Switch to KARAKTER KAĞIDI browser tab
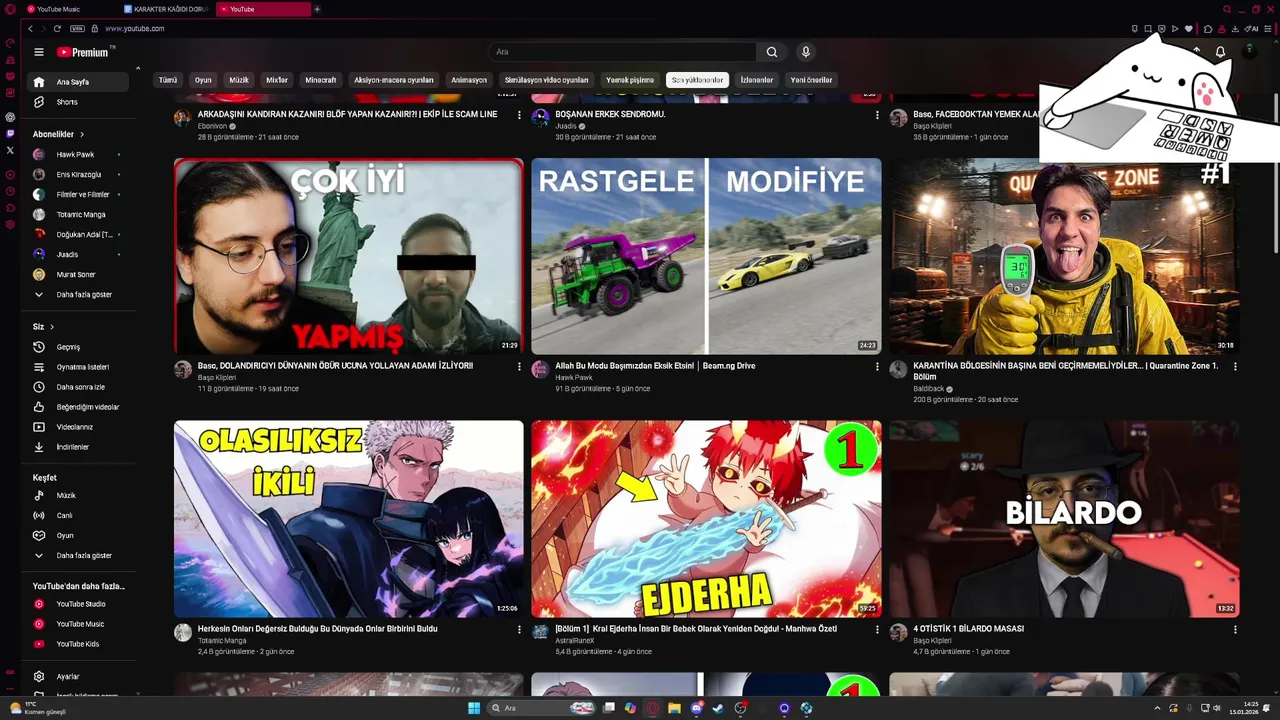The image size is (1280, 720). point(165,9)
